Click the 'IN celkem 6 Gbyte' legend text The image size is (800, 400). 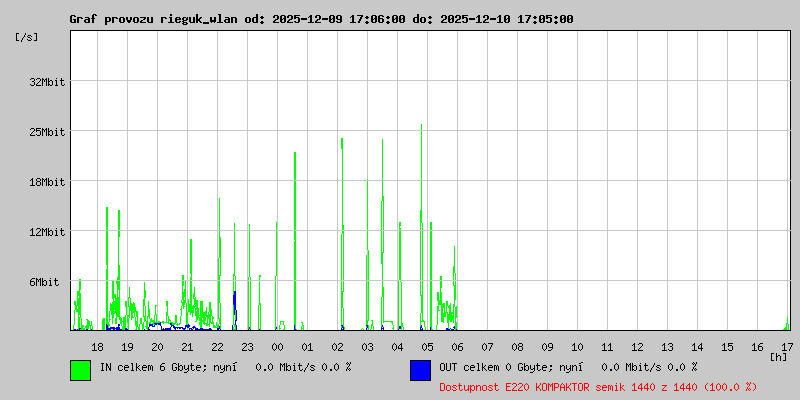(x=153, y=367)
